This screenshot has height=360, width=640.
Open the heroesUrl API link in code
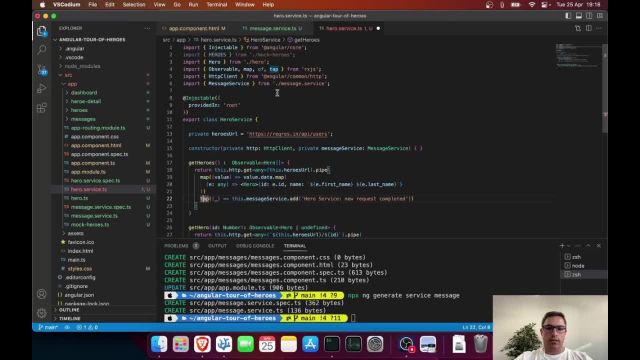click(x=288, y=134)
